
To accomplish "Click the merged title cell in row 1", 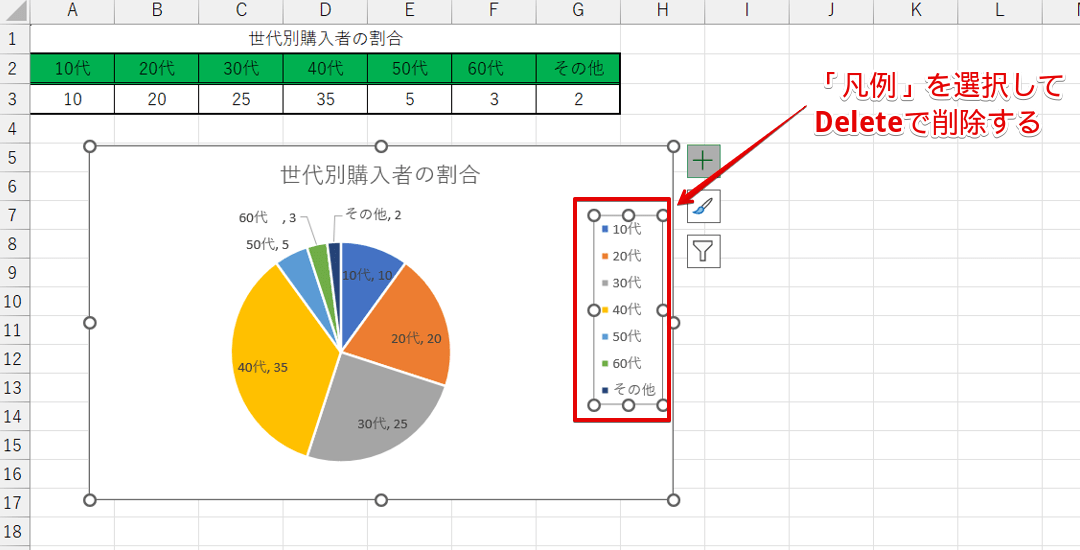I will [325, 39].
